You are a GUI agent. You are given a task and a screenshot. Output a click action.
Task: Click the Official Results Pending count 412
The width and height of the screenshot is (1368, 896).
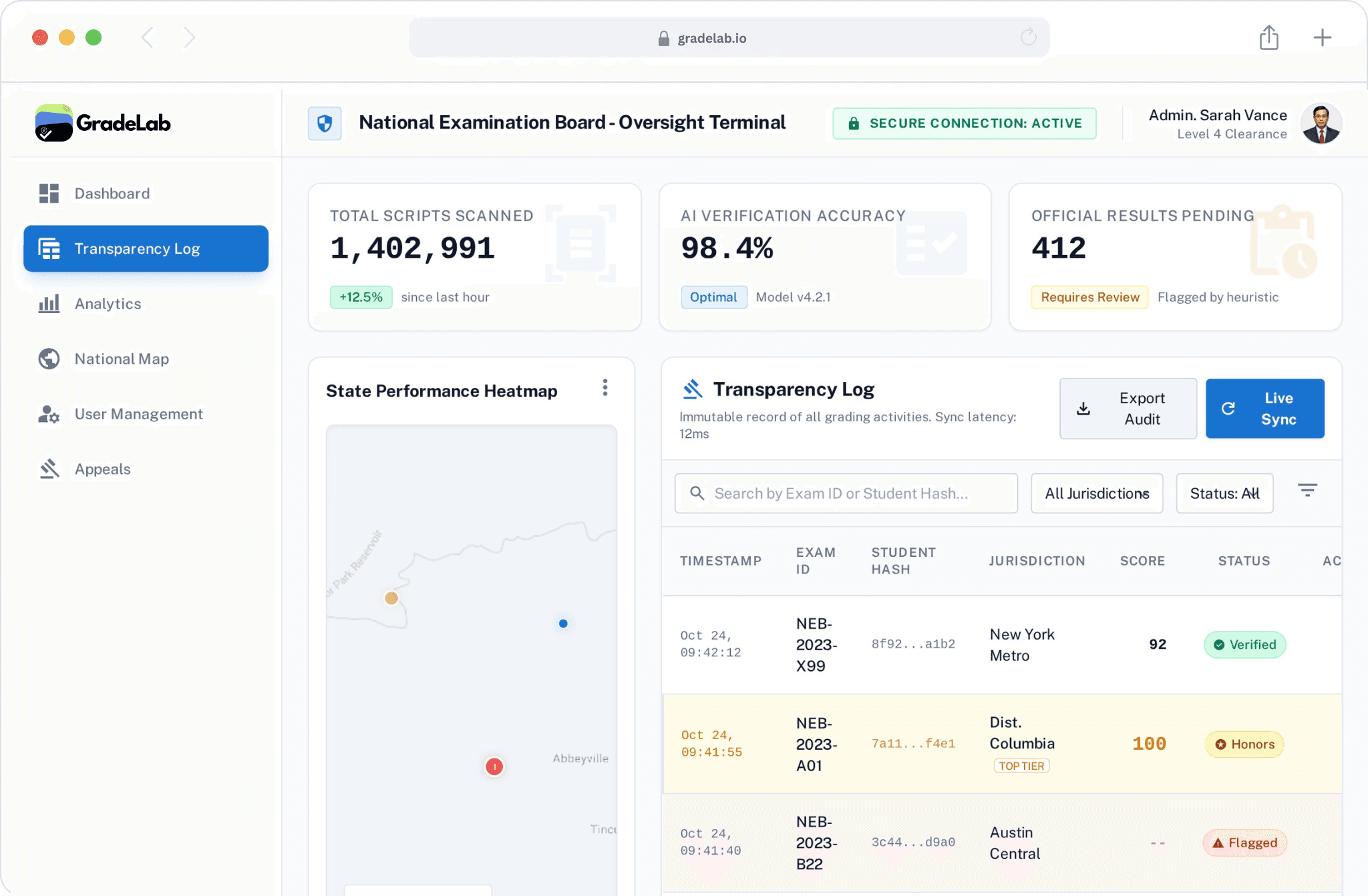point(1059,248)
